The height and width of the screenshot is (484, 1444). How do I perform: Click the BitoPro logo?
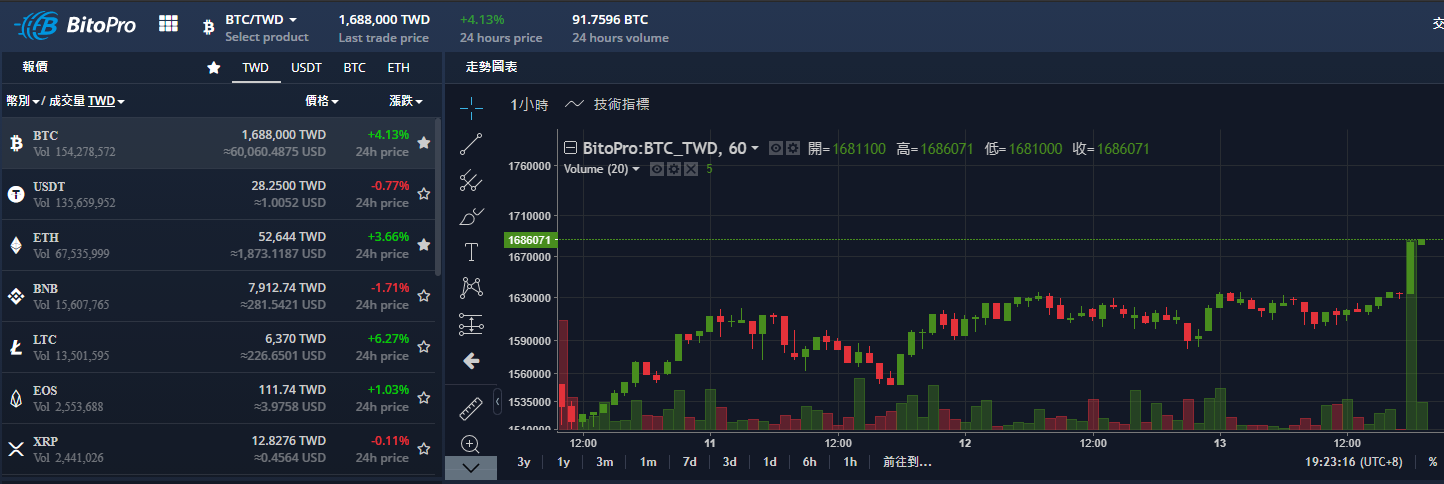(x=75, y=24)
